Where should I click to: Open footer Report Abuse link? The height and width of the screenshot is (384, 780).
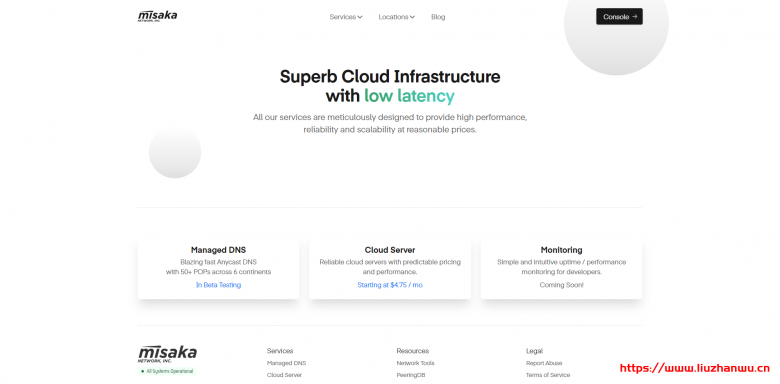coord(544,363)
